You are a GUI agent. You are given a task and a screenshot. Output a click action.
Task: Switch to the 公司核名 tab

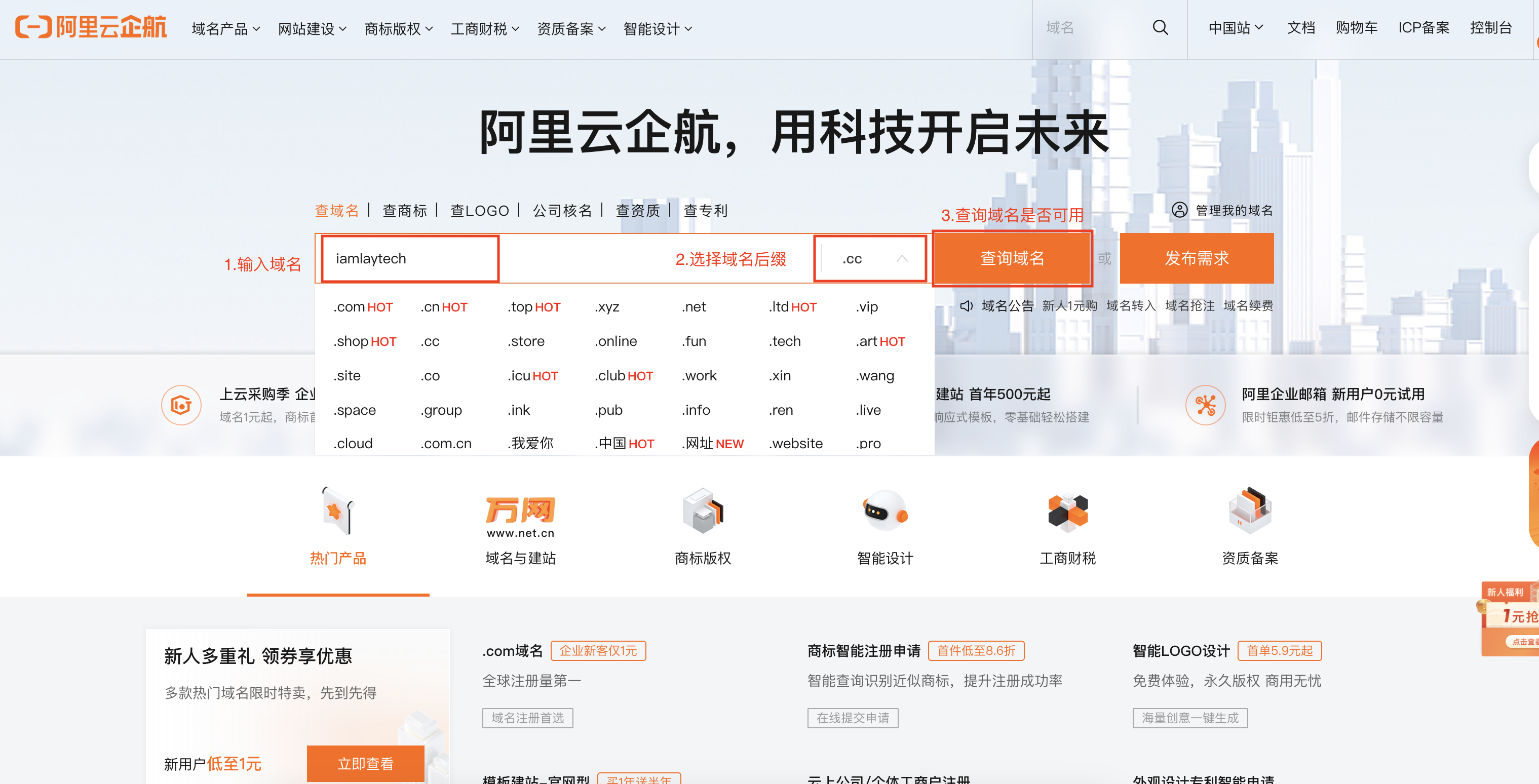[x=562, y=210]
